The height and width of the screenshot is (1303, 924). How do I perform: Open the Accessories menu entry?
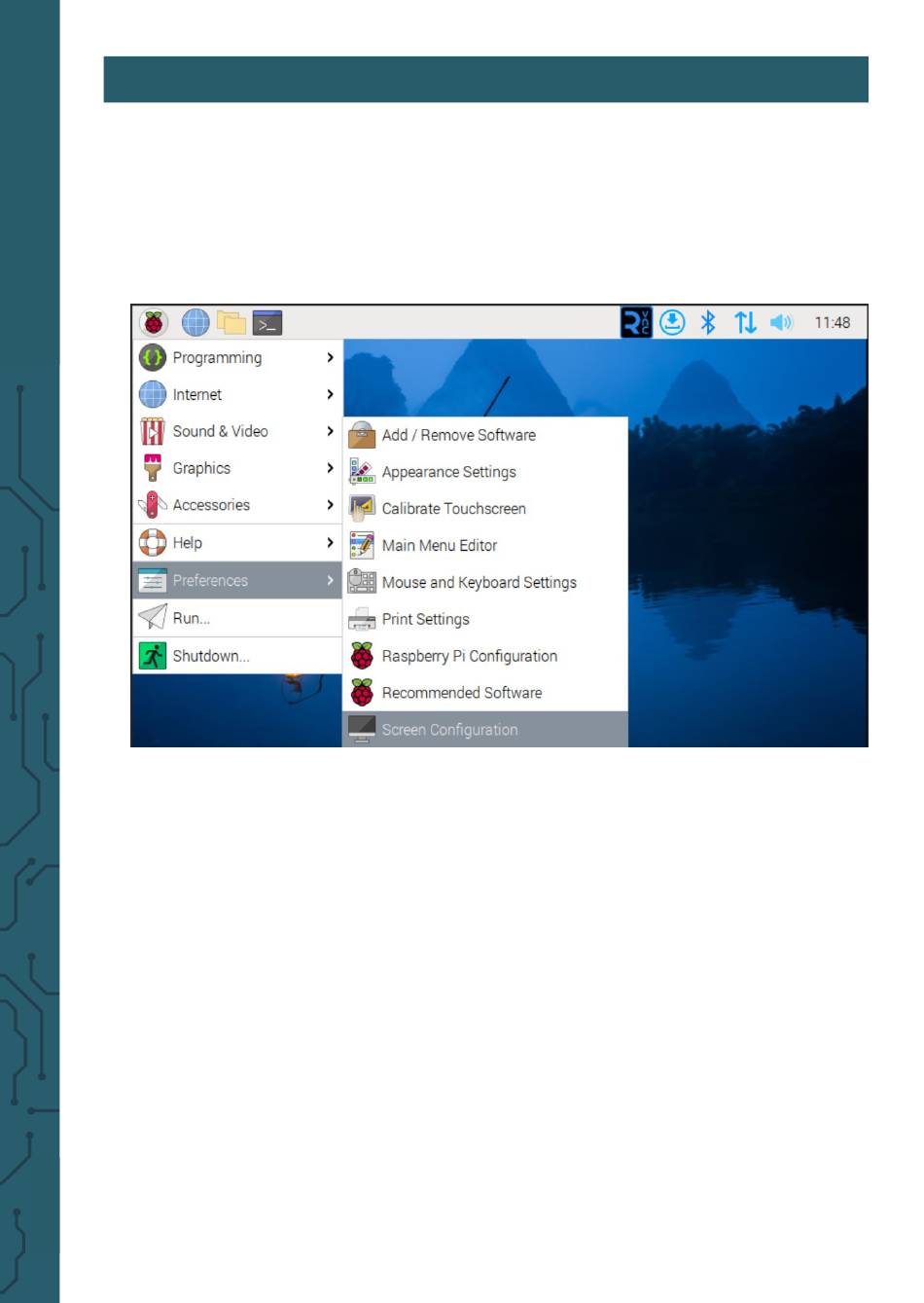point(237,505)
